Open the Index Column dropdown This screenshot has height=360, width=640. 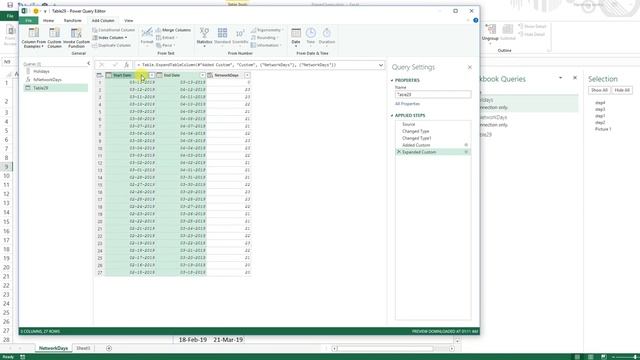110,38
